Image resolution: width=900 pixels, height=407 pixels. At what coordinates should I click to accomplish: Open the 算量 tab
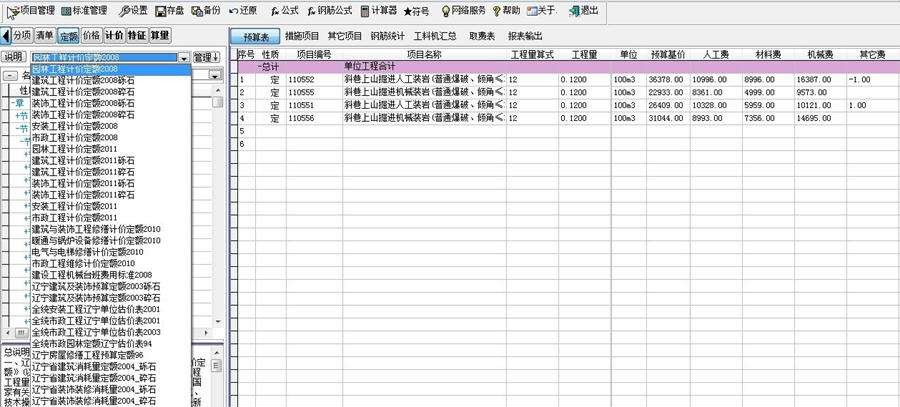click(160, 36)
